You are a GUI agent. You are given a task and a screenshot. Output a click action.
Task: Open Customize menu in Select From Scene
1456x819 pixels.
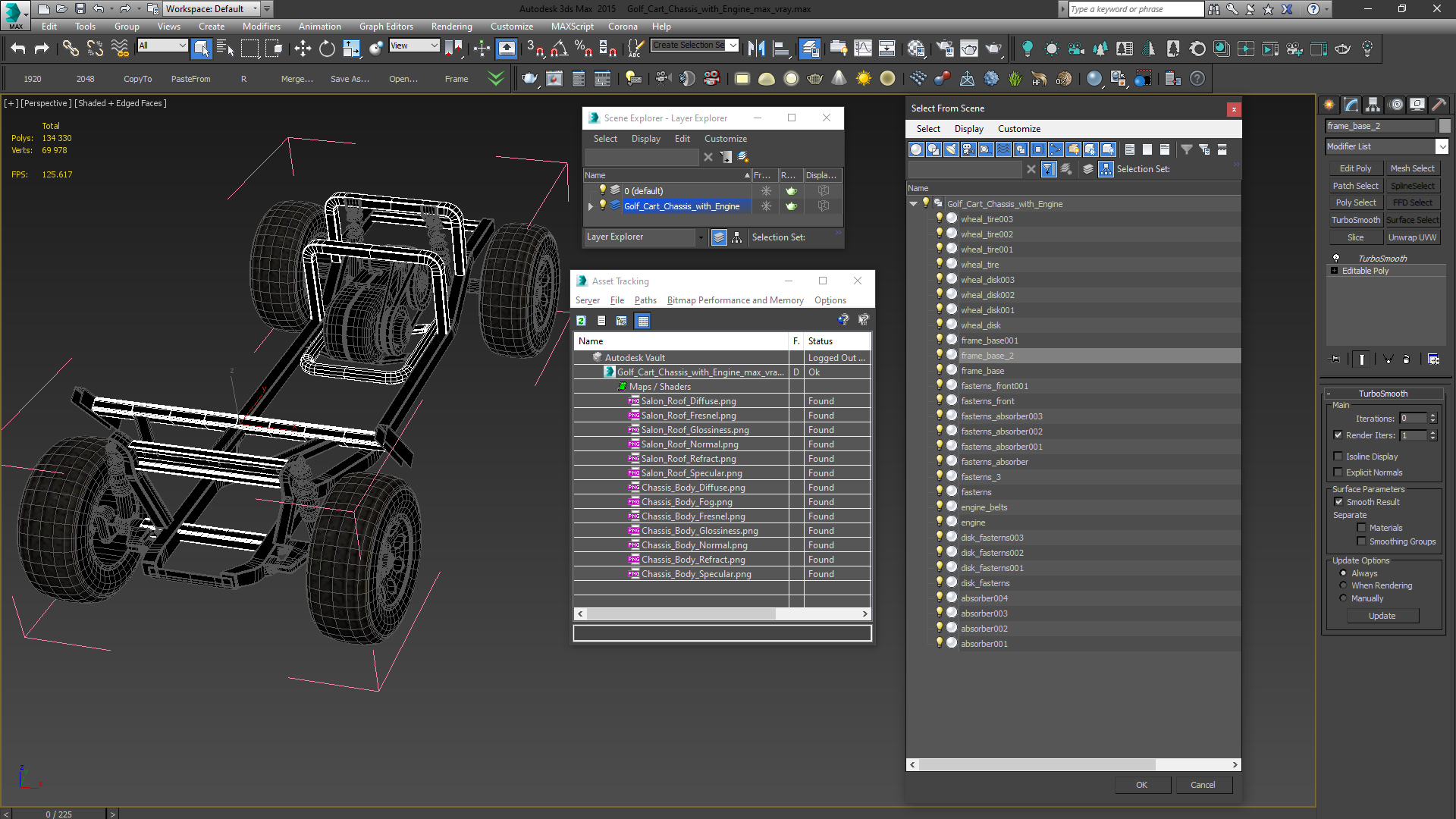click(x=1018, y=129)
